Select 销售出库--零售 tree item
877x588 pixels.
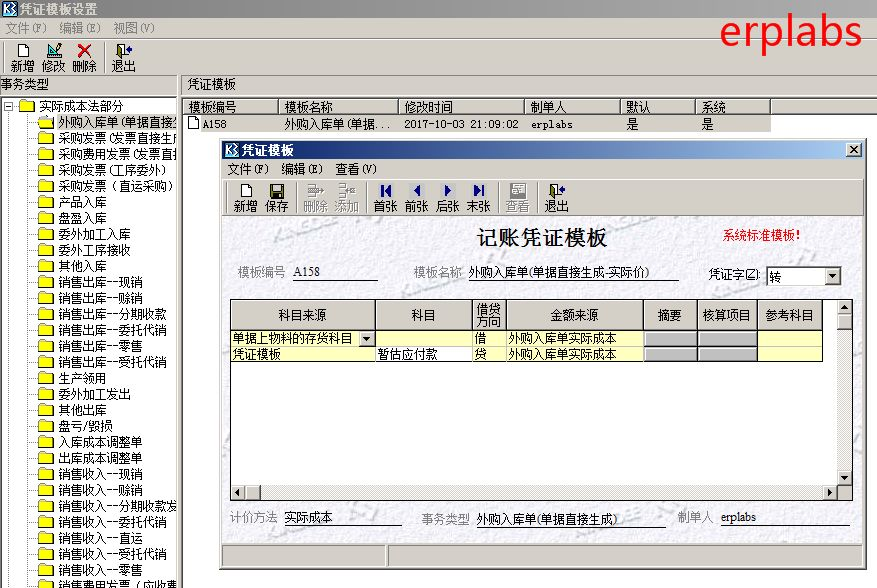(x=100, y=346)
